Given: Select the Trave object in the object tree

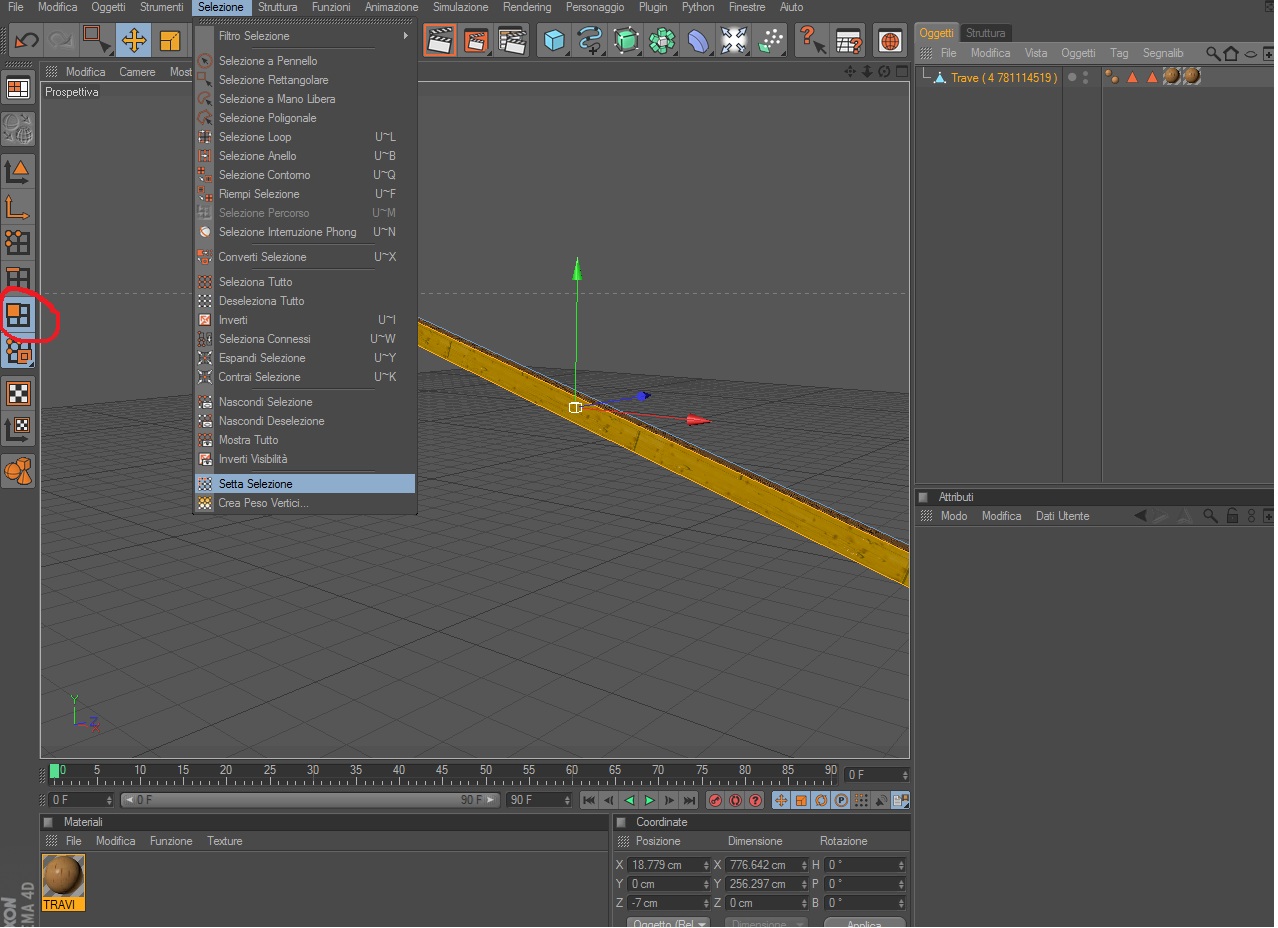Looking at the screenshot, I should click(1004, 77).
